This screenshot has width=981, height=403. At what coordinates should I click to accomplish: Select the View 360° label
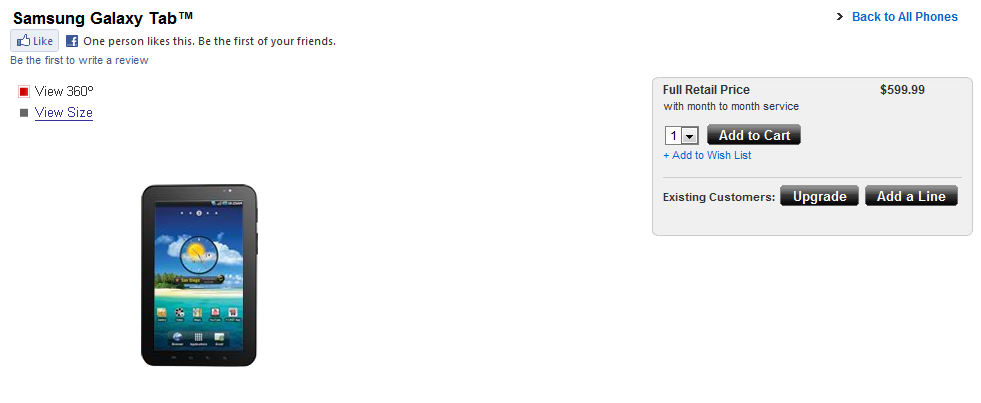coord(64,91)
